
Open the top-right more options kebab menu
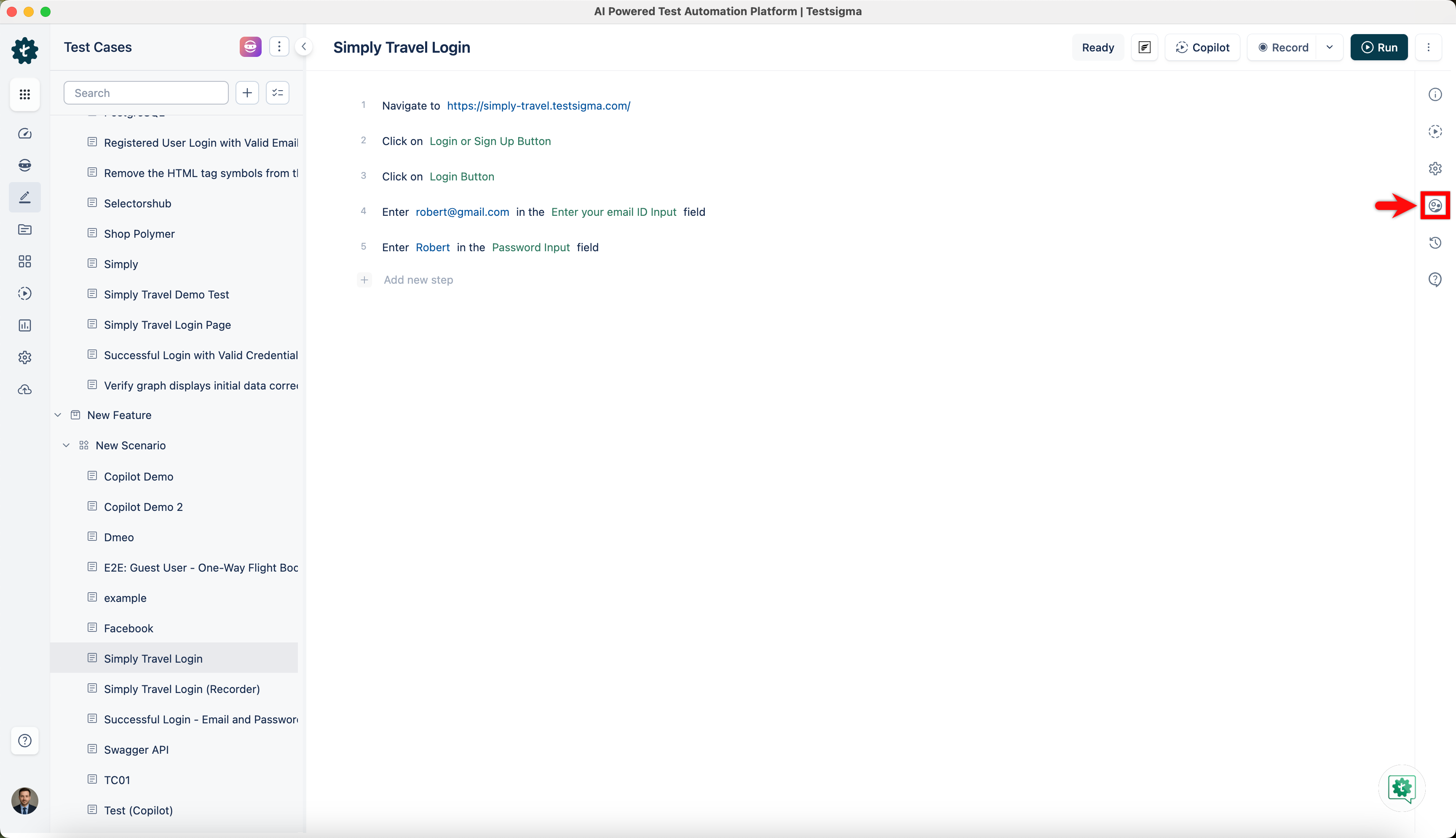click(1428, 47)
